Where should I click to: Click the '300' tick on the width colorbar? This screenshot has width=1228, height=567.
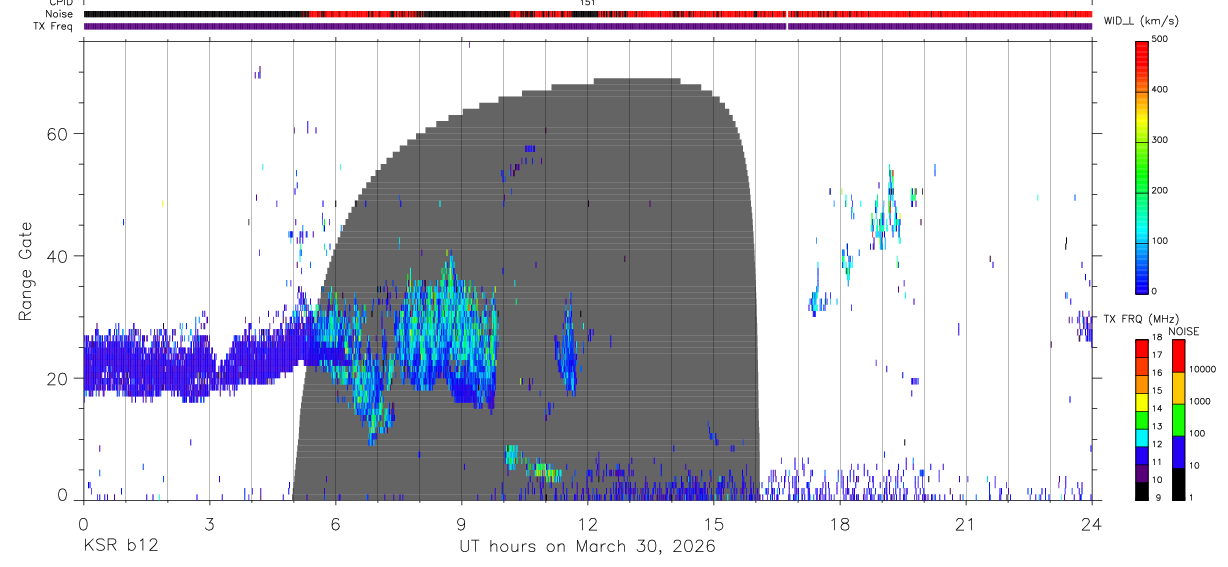(1161, 140)
